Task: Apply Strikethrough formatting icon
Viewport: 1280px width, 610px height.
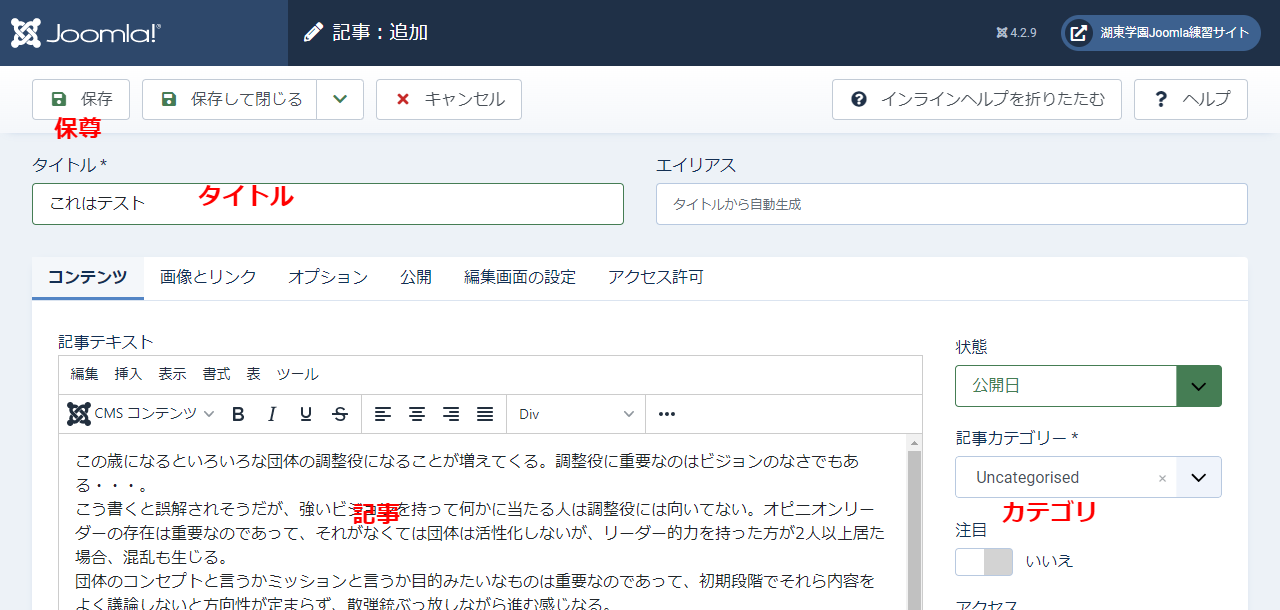Action: [x=340, y=414]
